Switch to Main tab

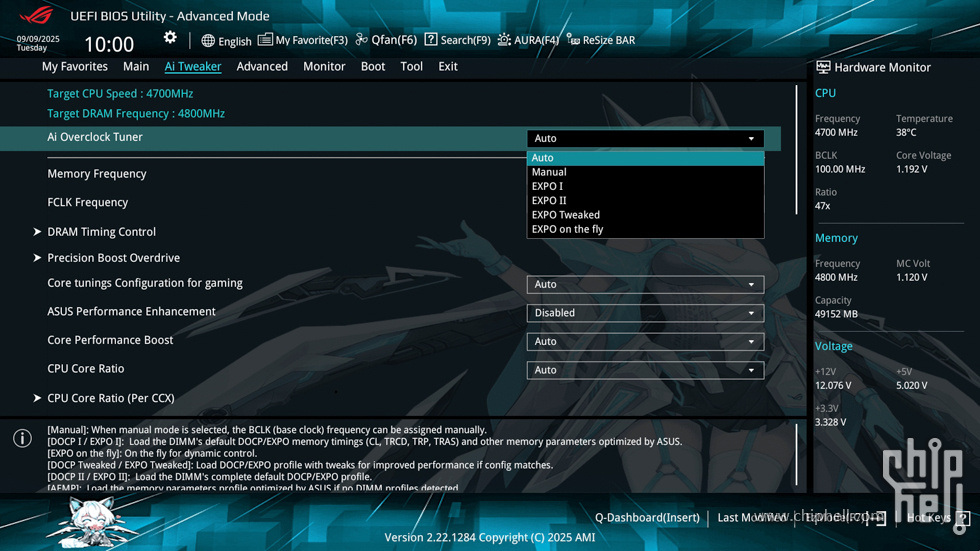pos(136,66)
